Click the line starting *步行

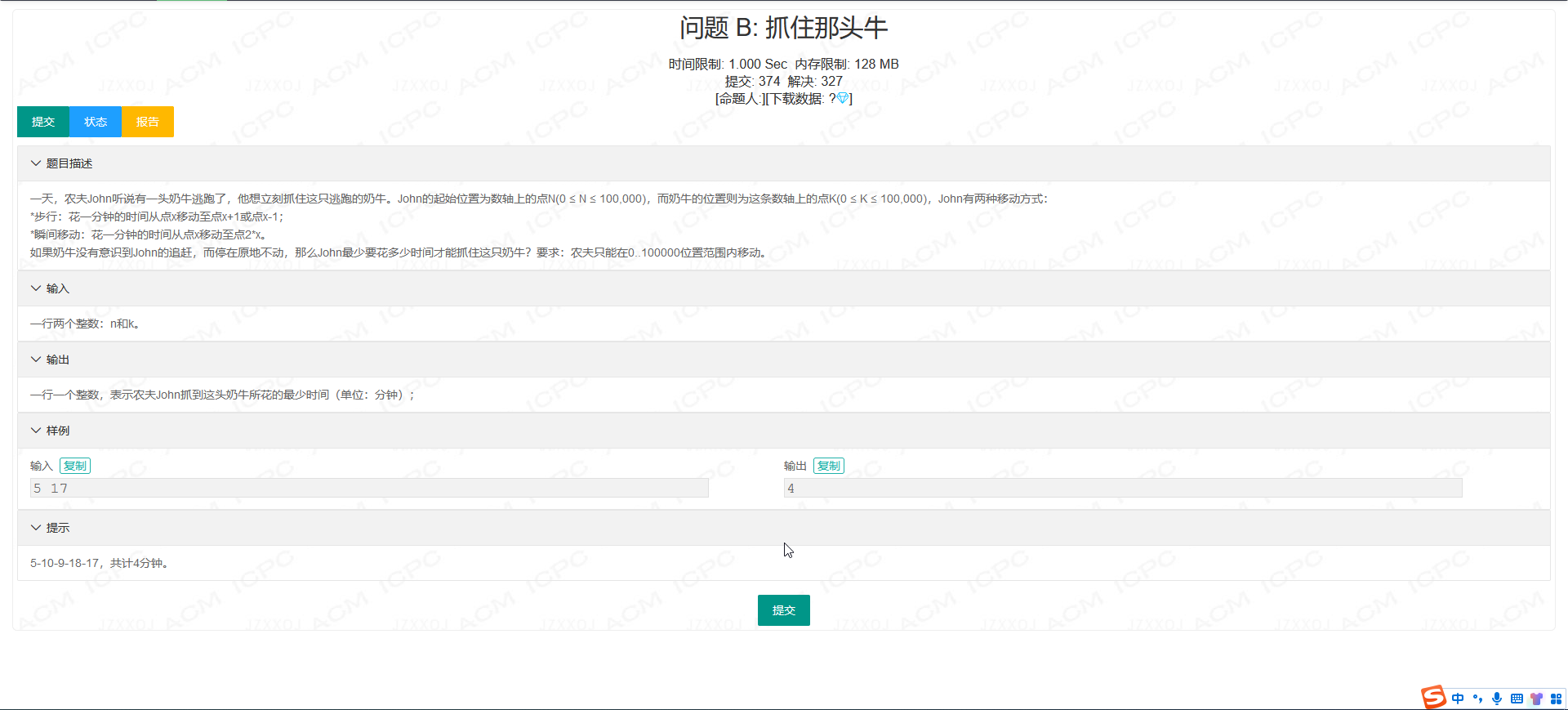click(x=157, y=217)
